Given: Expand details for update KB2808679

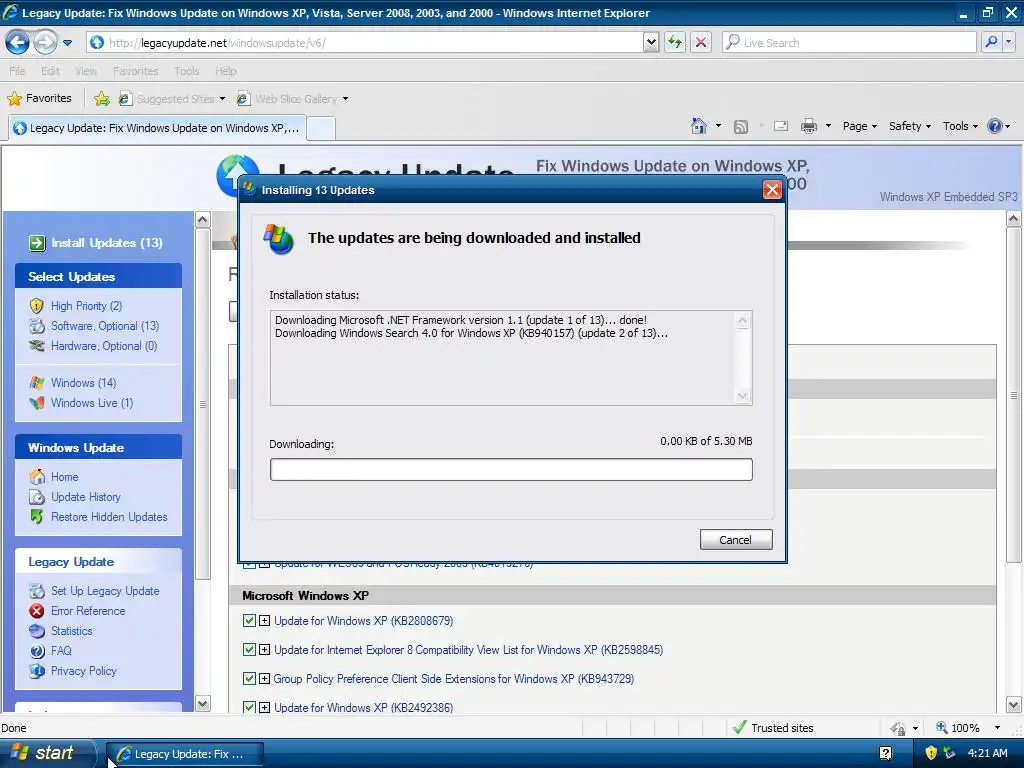Looking at the screenshot, I should point(264,620).
